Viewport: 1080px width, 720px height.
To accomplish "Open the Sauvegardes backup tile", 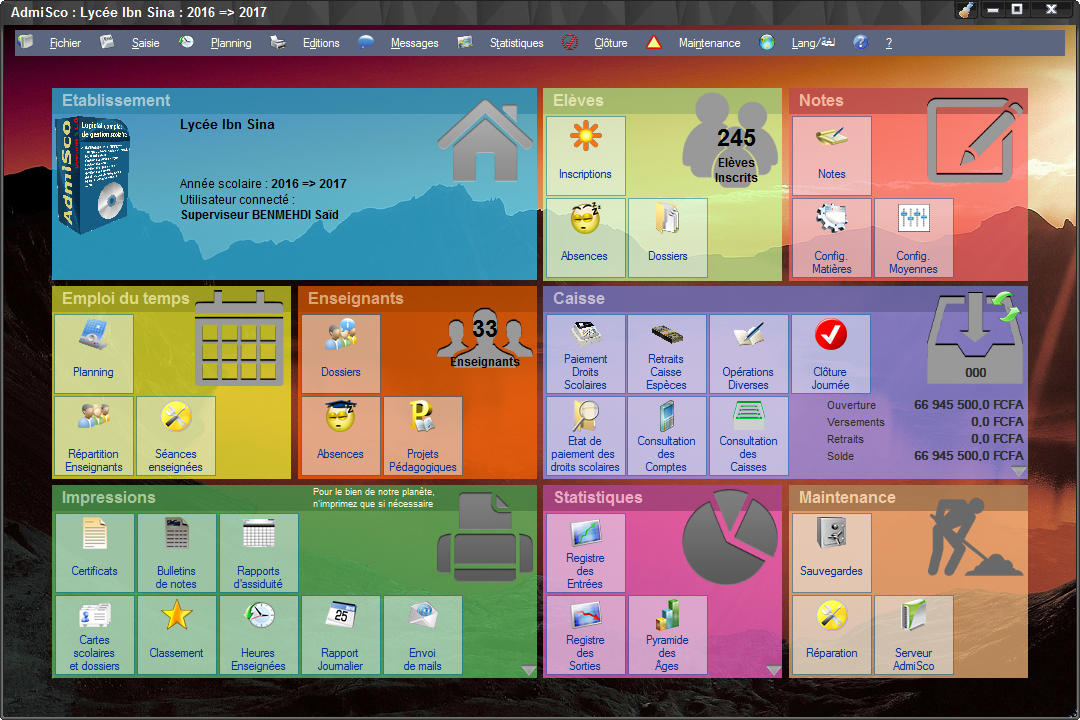I will coord(831,553).
